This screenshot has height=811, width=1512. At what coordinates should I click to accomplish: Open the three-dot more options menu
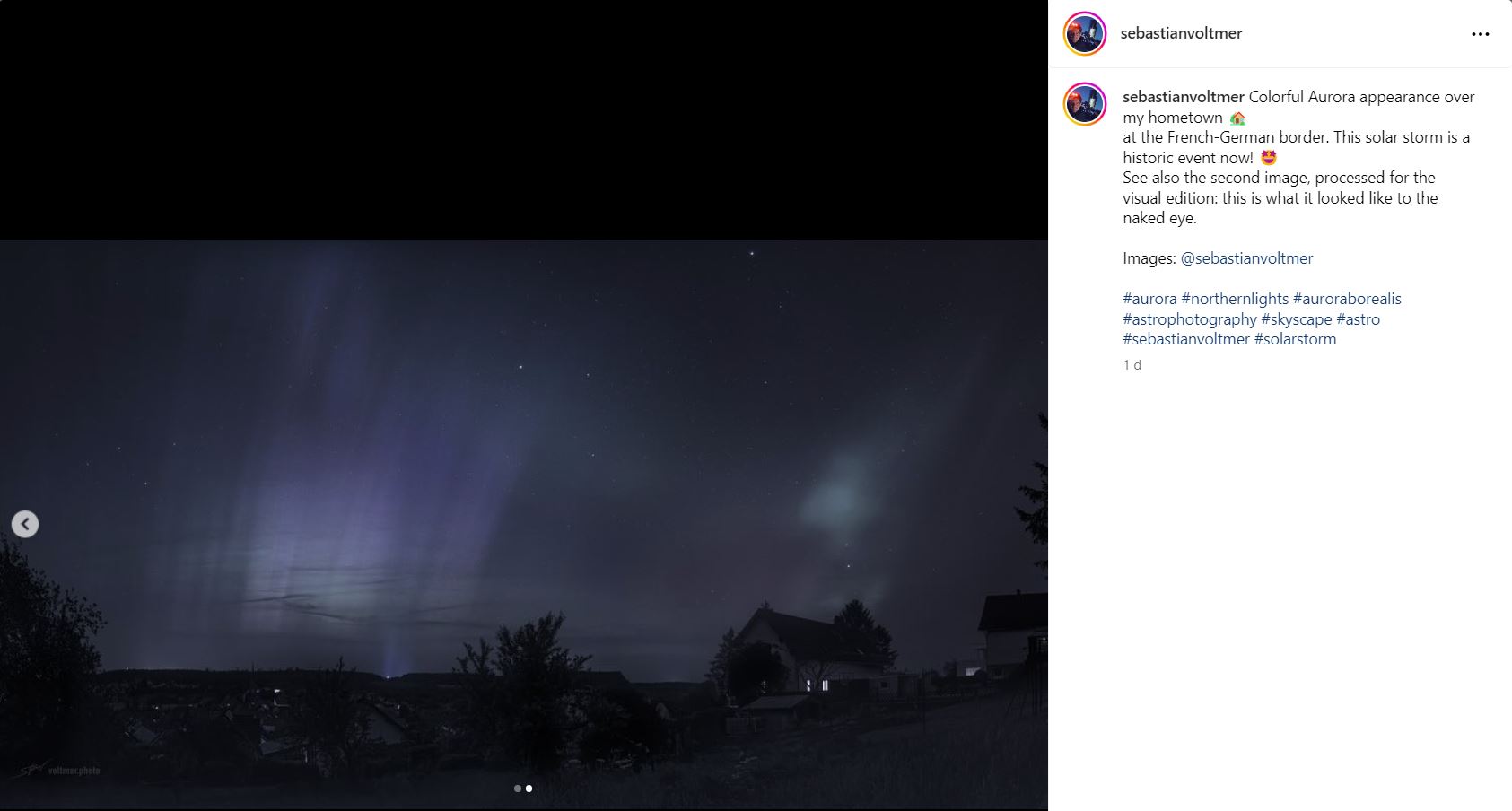coord(1481,34)
